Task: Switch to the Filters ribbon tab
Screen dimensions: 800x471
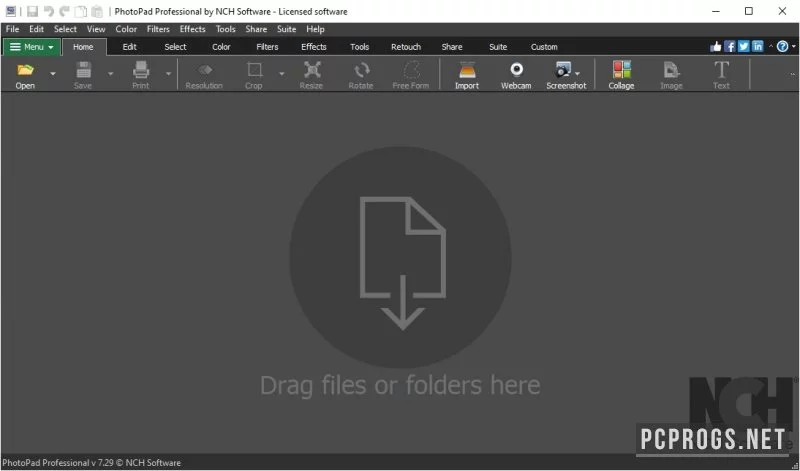Action: click(267, 47)
